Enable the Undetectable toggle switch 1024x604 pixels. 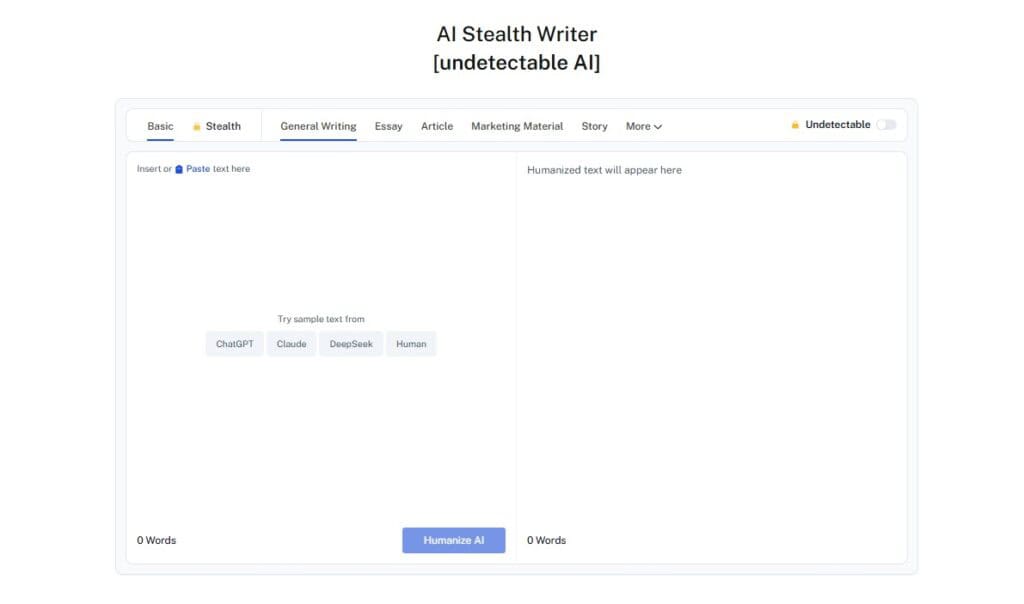tap(886, 125)
